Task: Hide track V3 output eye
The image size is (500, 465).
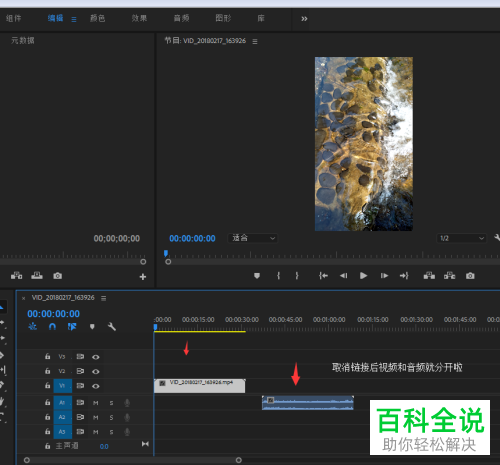Action: (x=96, y=357)
